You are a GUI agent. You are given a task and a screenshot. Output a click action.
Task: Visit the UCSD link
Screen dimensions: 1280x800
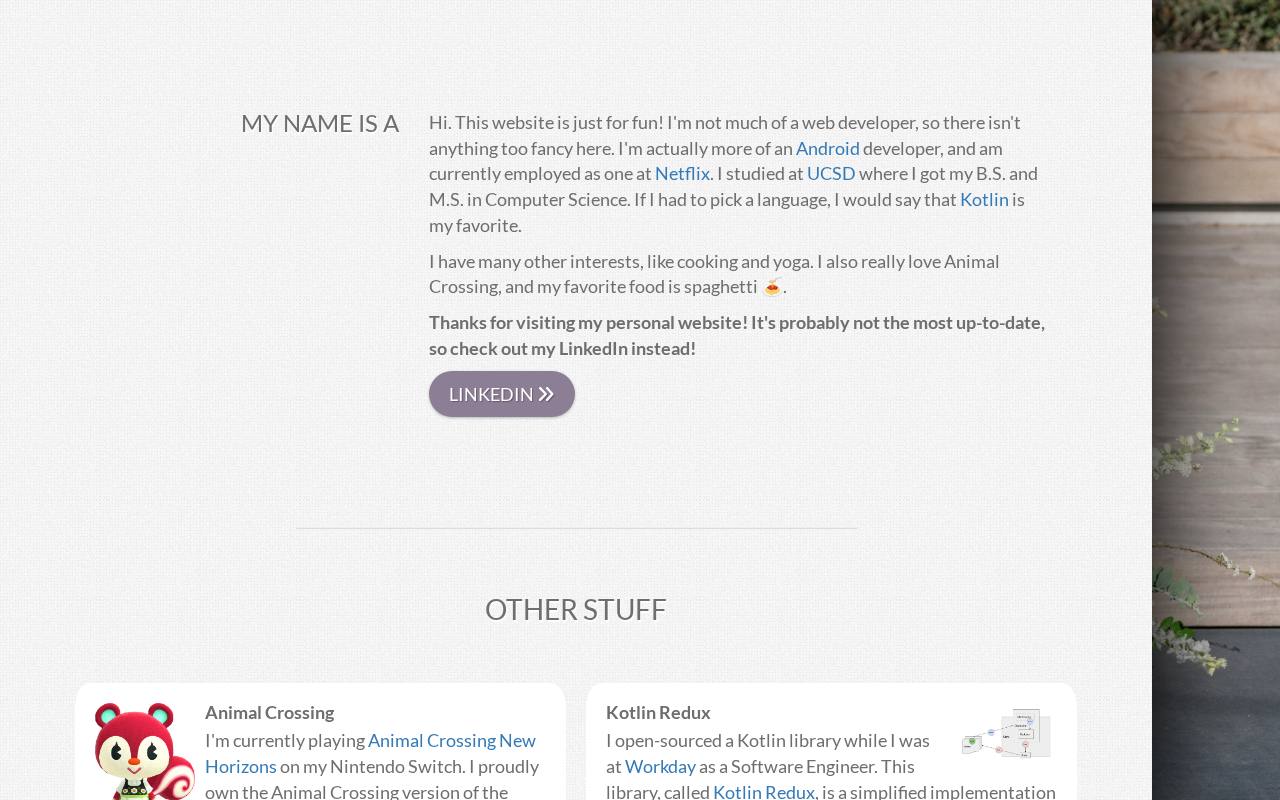831,174
